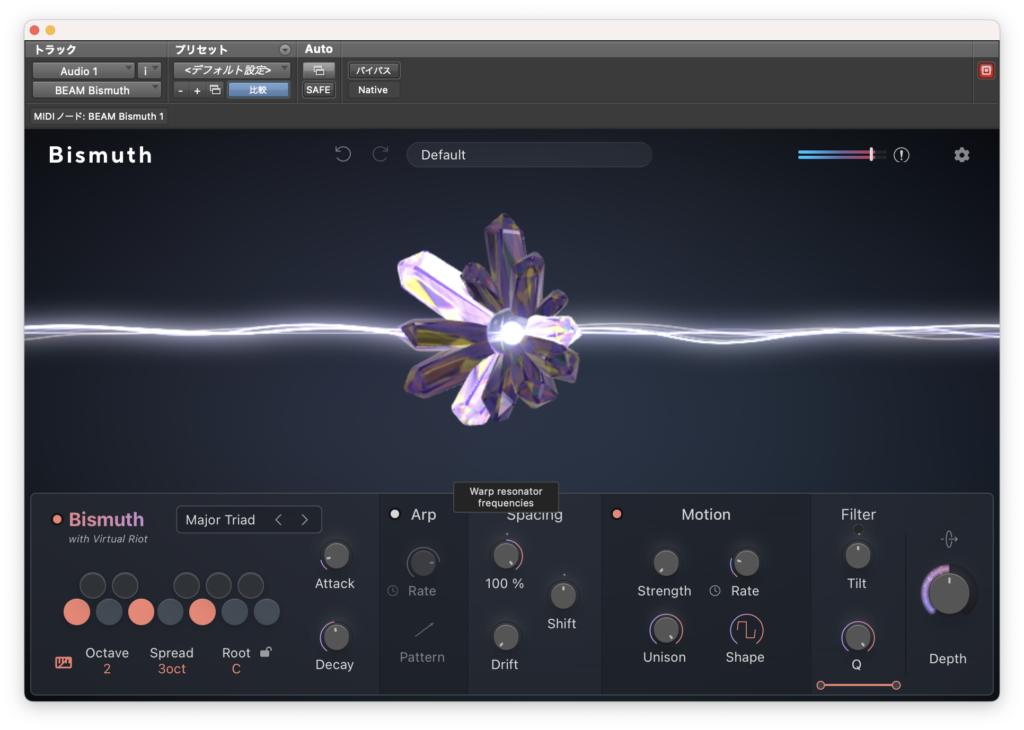
Task: Click the output level slider in header
Action: [x=841, y=155]
